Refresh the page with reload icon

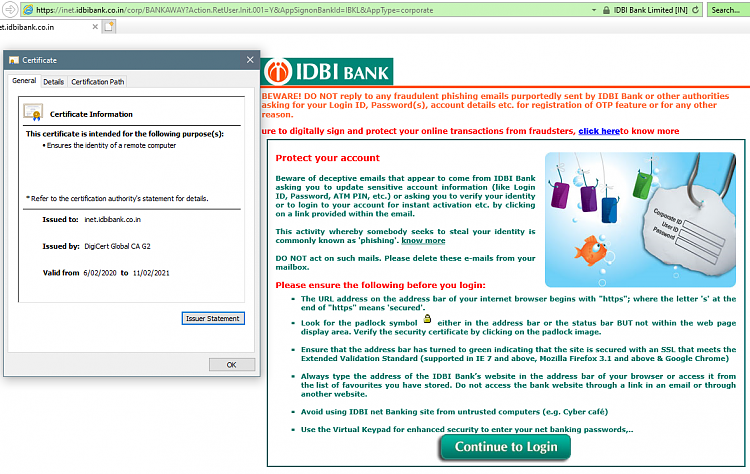(695, 10)
